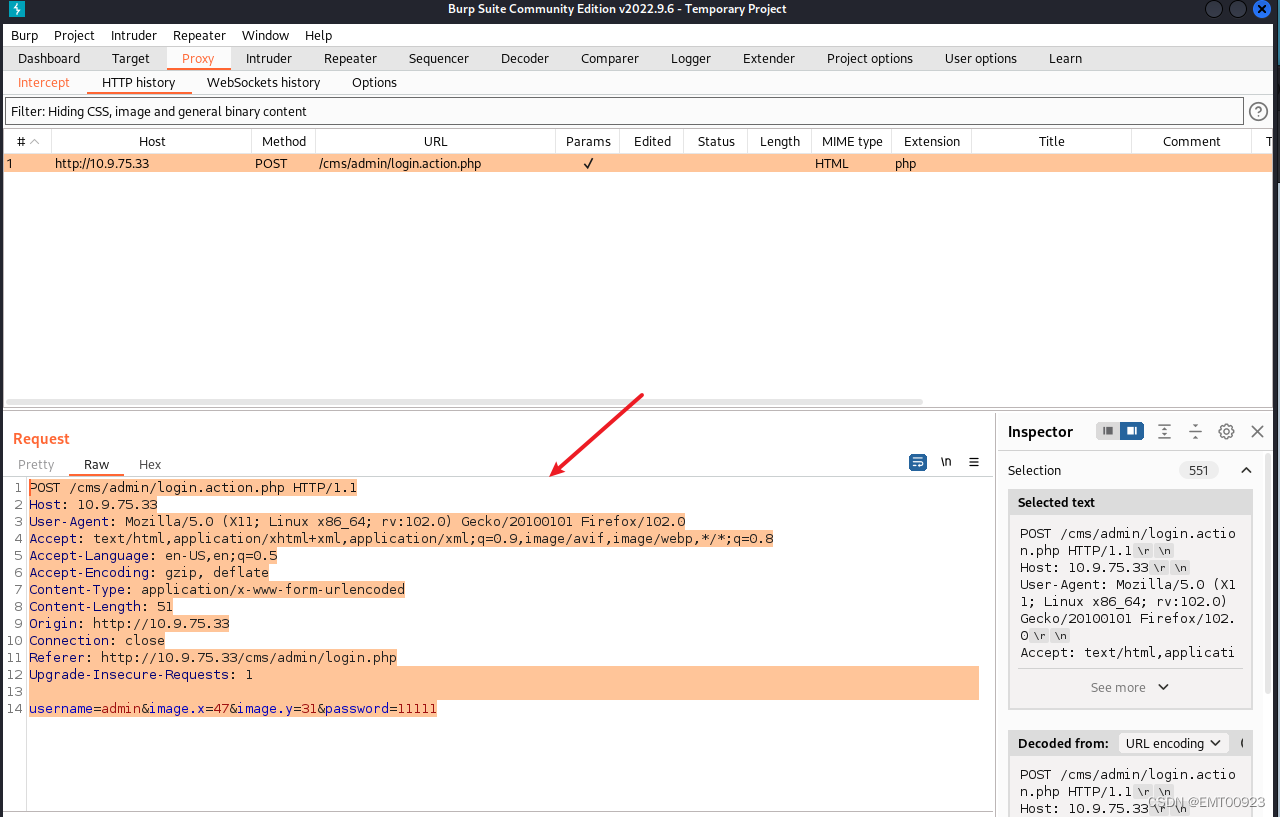Open the Extender tab

pos(769,58)
